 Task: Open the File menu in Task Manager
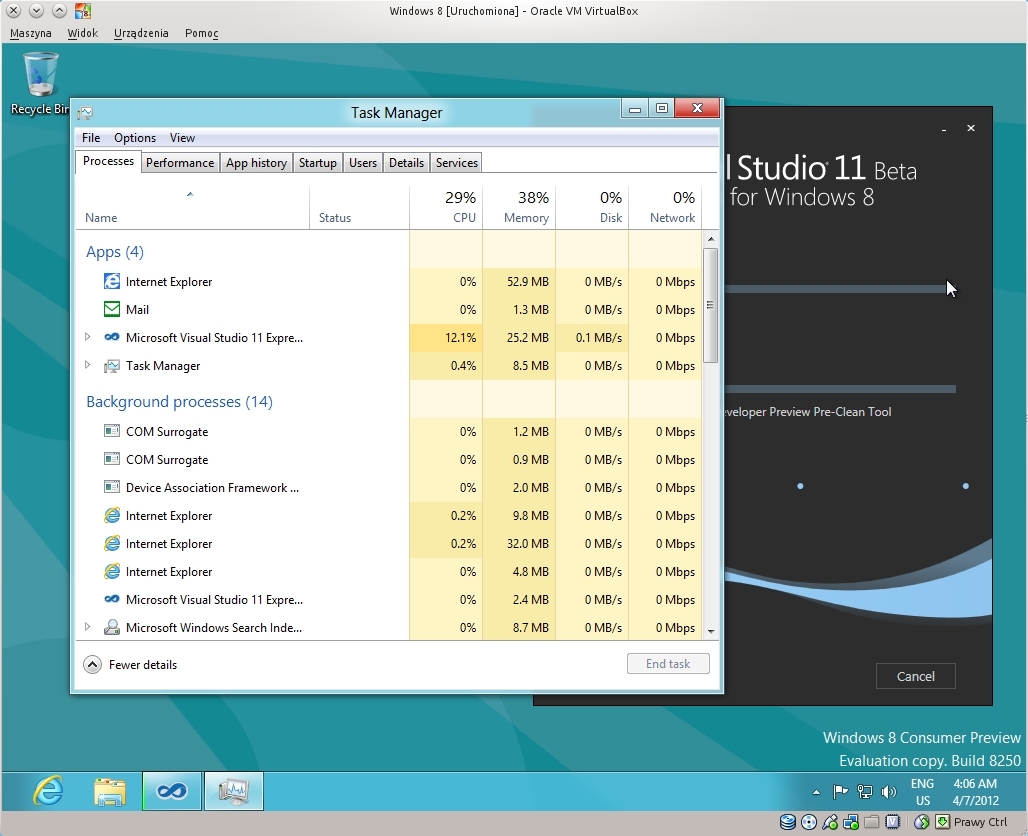pyautogui.click(x=91, y=138)
